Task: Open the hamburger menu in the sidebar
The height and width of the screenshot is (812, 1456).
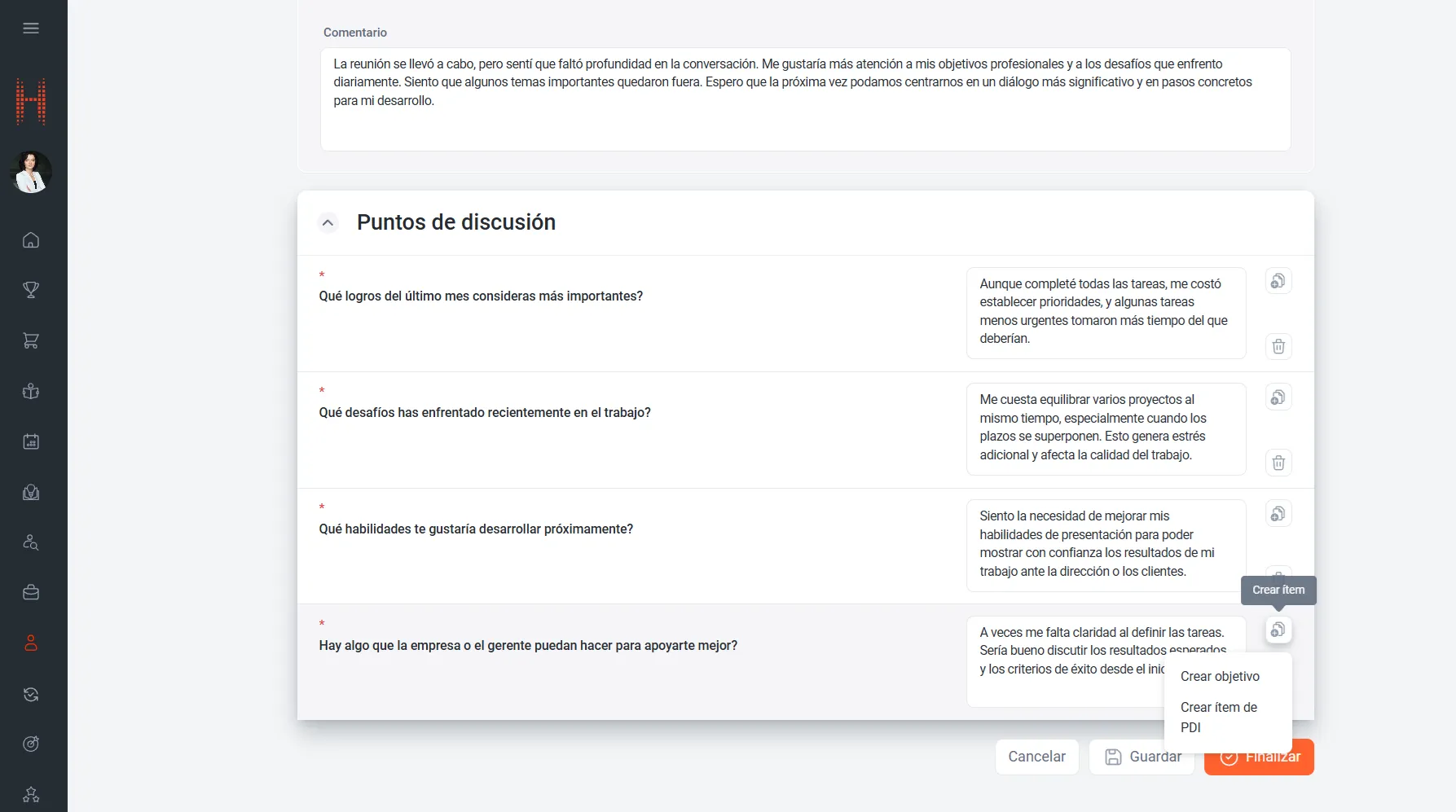Action: (31, 29)
